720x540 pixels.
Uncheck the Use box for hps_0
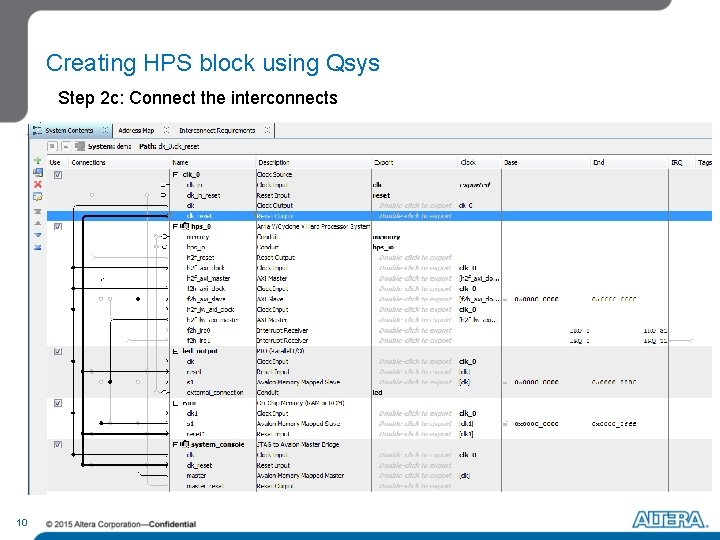[x=58, y=226]
